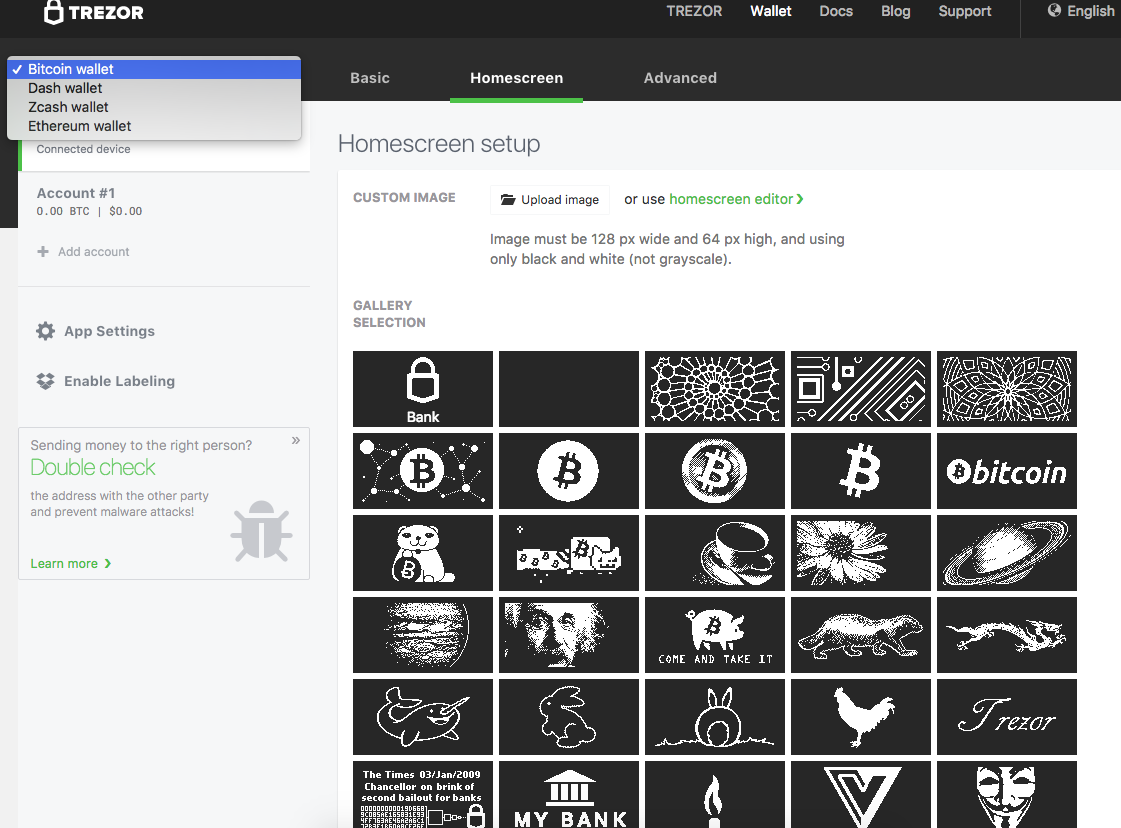Collapse the Double check banner with the chevron icon
Viewport: 1121px width, 828px height.
(295, 440)
